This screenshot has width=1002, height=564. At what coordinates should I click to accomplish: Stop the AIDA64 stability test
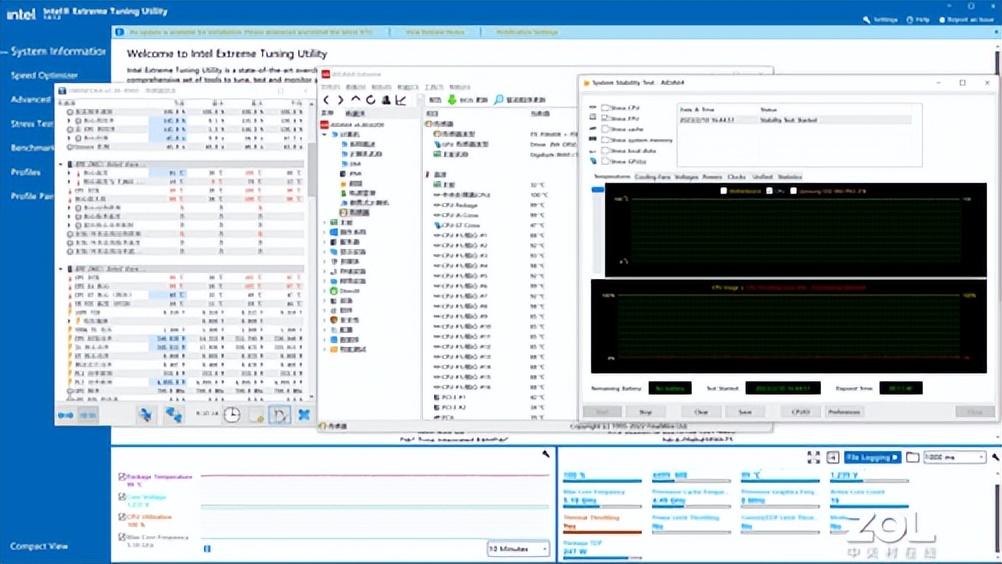(x=647, y=412)
